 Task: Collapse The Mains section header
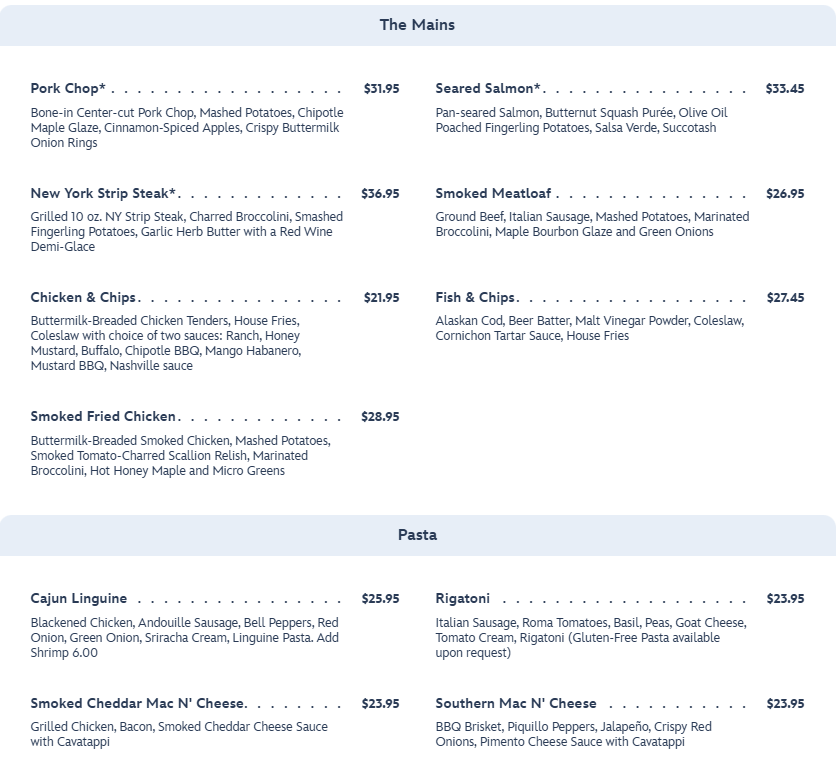coord(417,25)
